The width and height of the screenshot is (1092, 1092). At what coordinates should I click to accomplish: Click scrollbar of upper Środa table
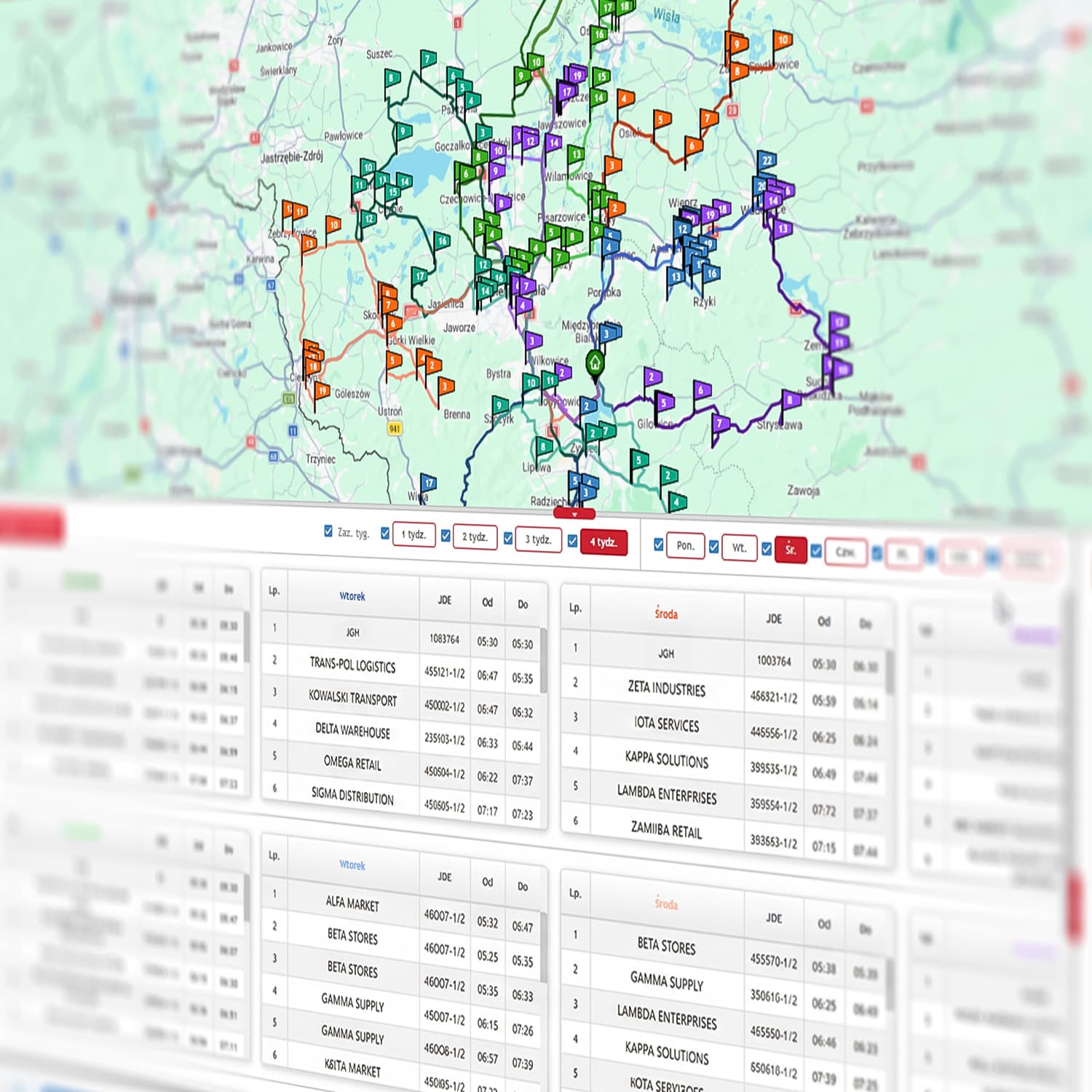click(x=890, y=673)
